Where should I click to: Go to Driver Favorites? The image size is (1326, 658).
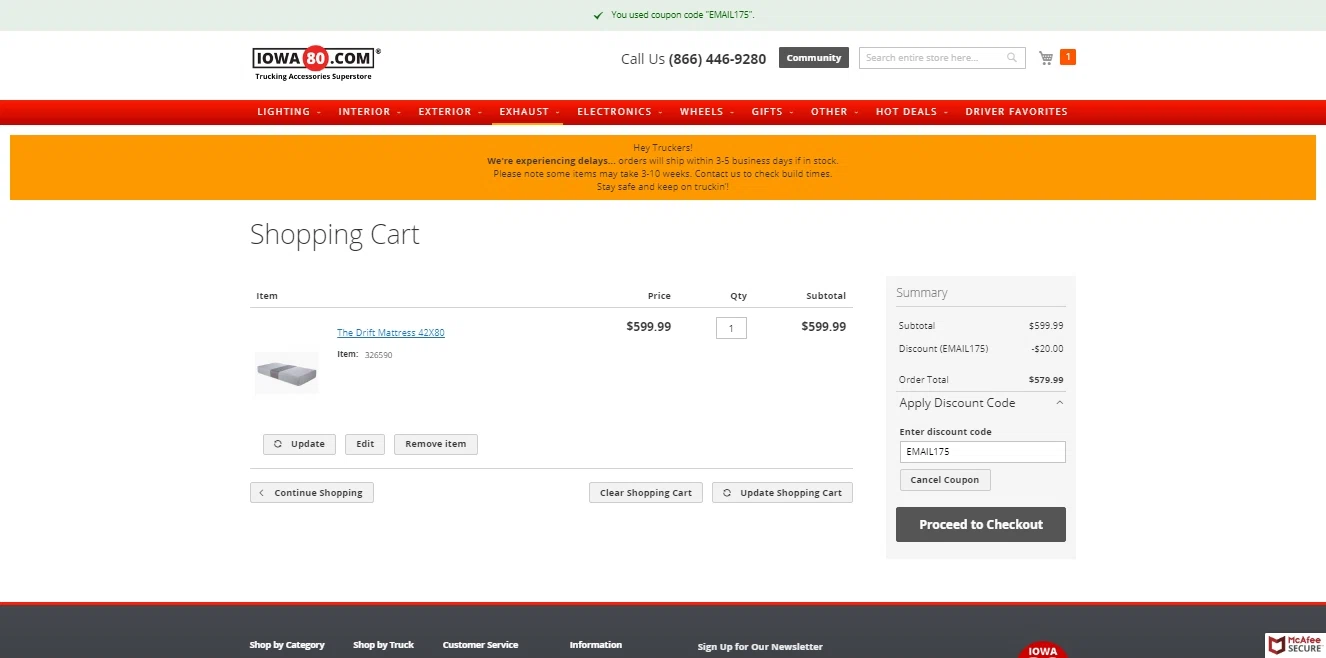1016,112
